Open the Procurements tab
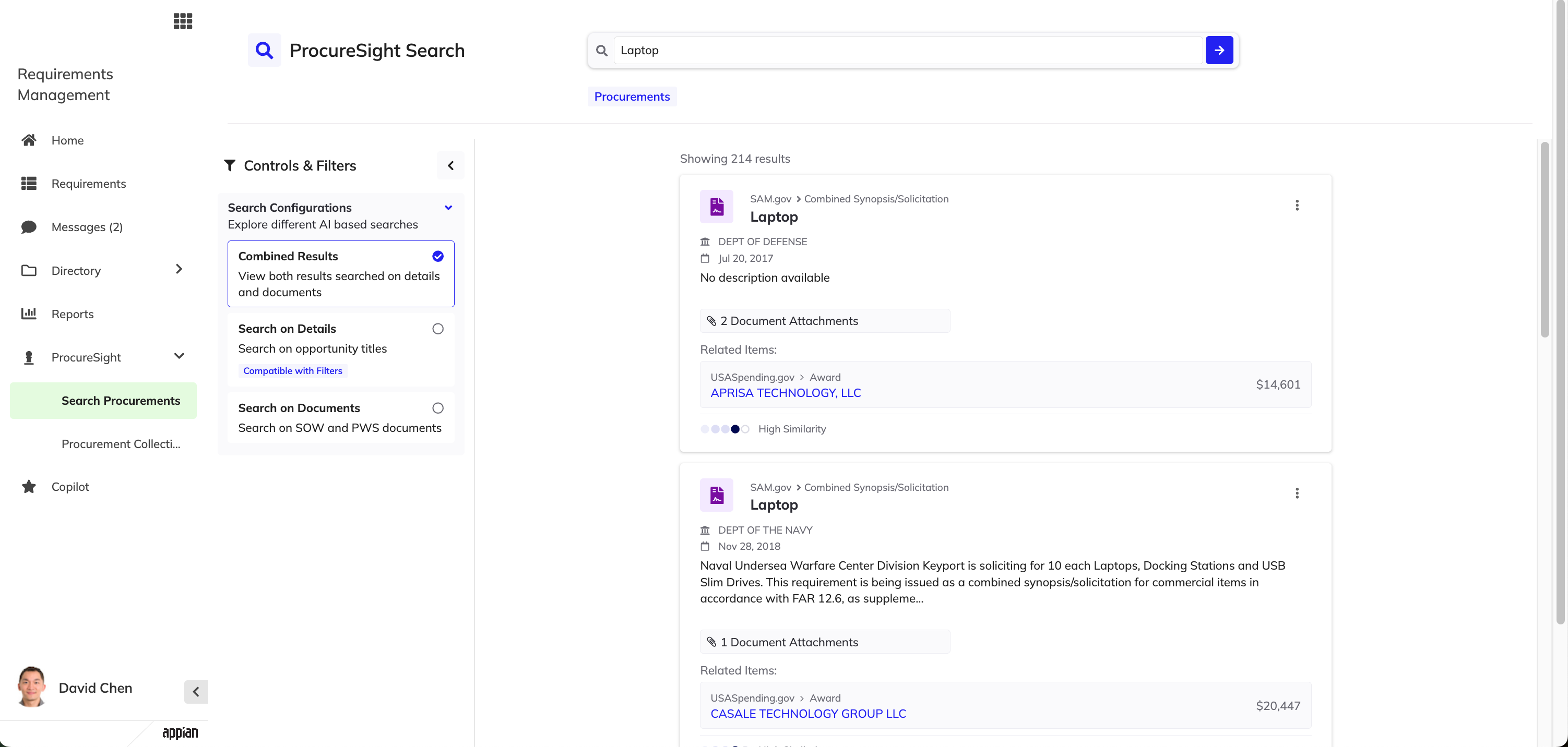This screenshot has width=1568, height=747. point(632,97)
